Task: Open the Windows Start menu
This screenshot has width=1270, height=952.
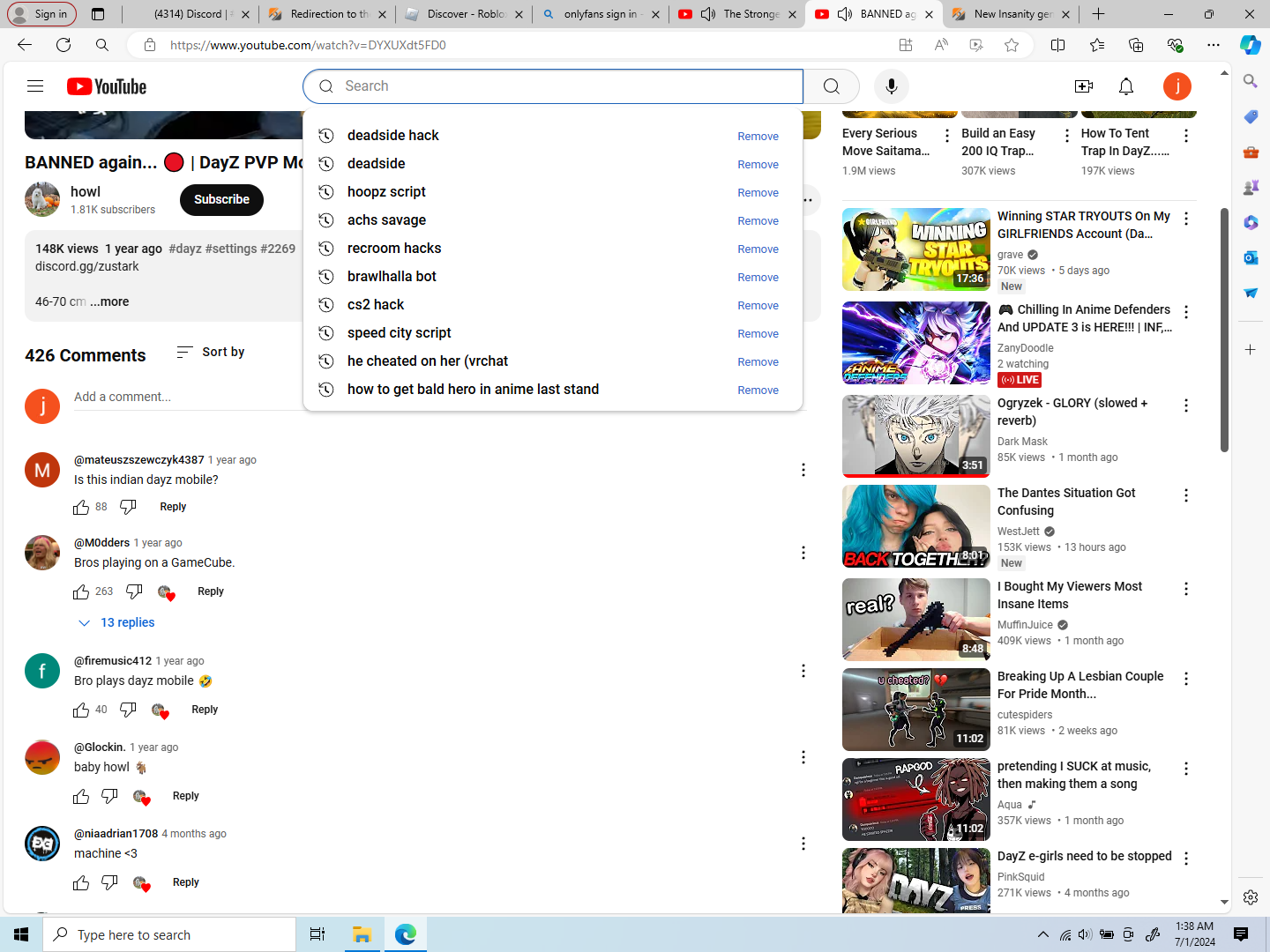Action: [21, 934]
